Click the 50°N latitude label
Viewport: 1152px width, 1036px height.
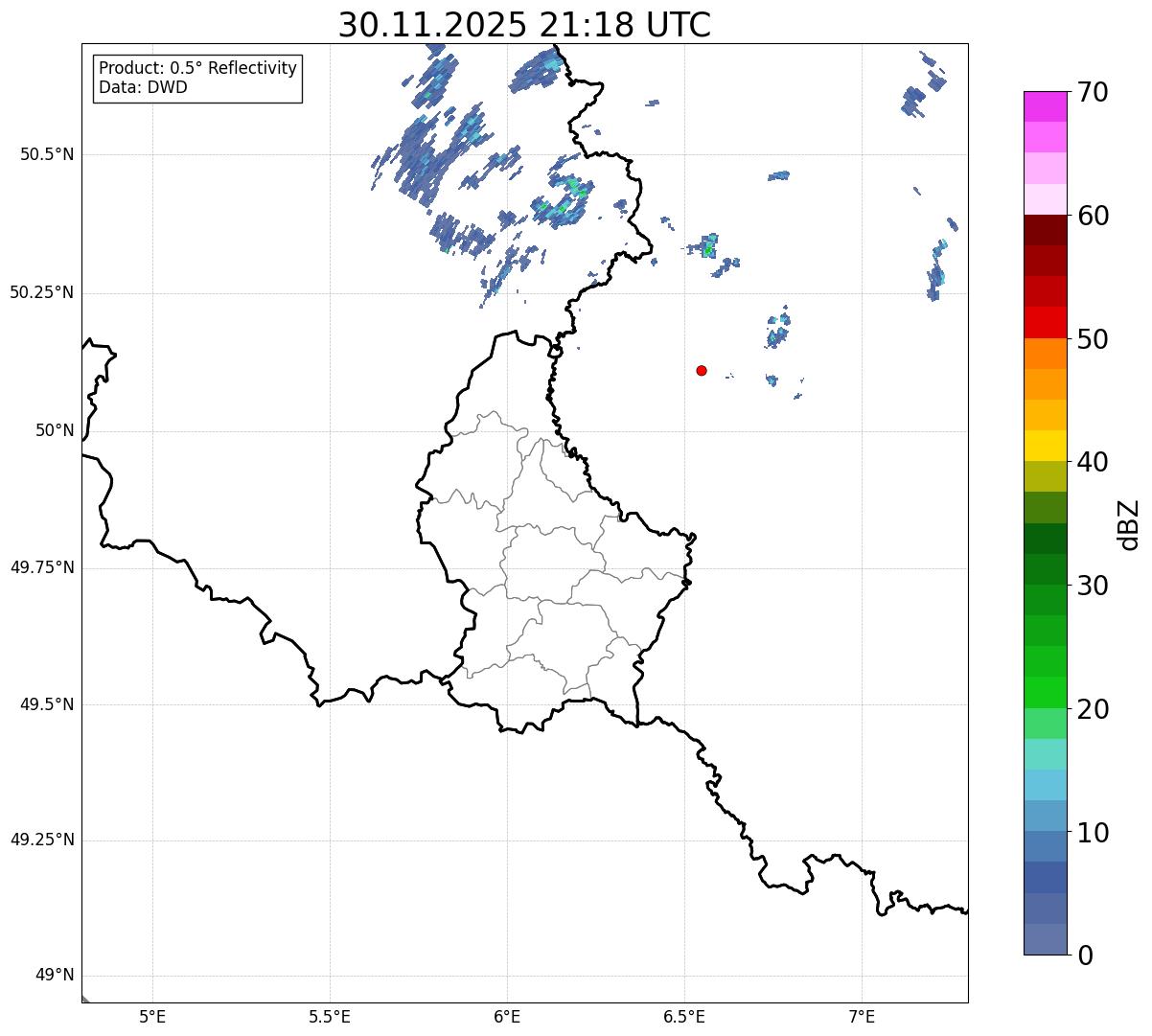[x=55, y=431]
